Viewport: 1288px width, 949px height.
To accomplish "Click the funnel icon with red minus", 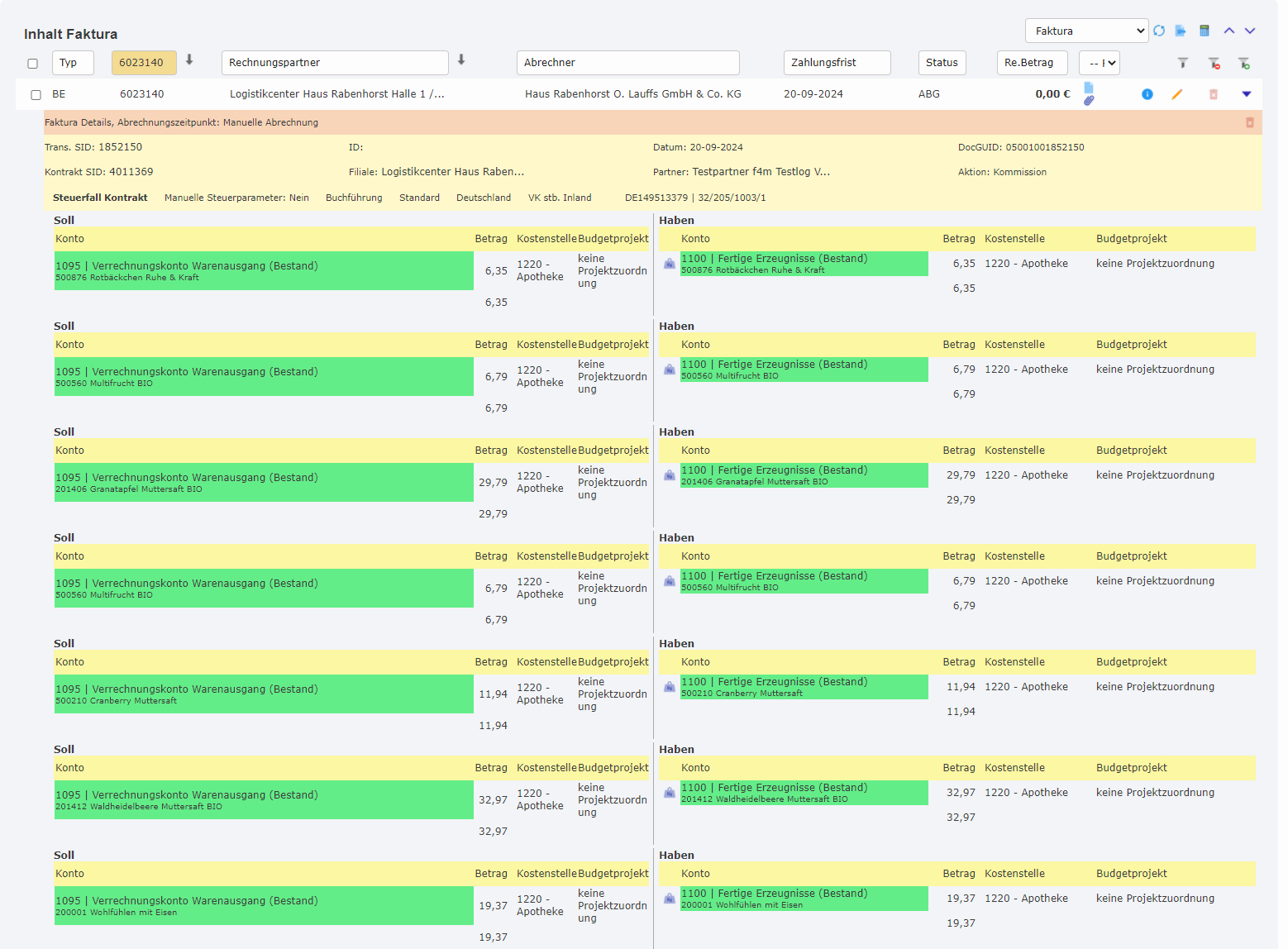I will (1214, 63).
